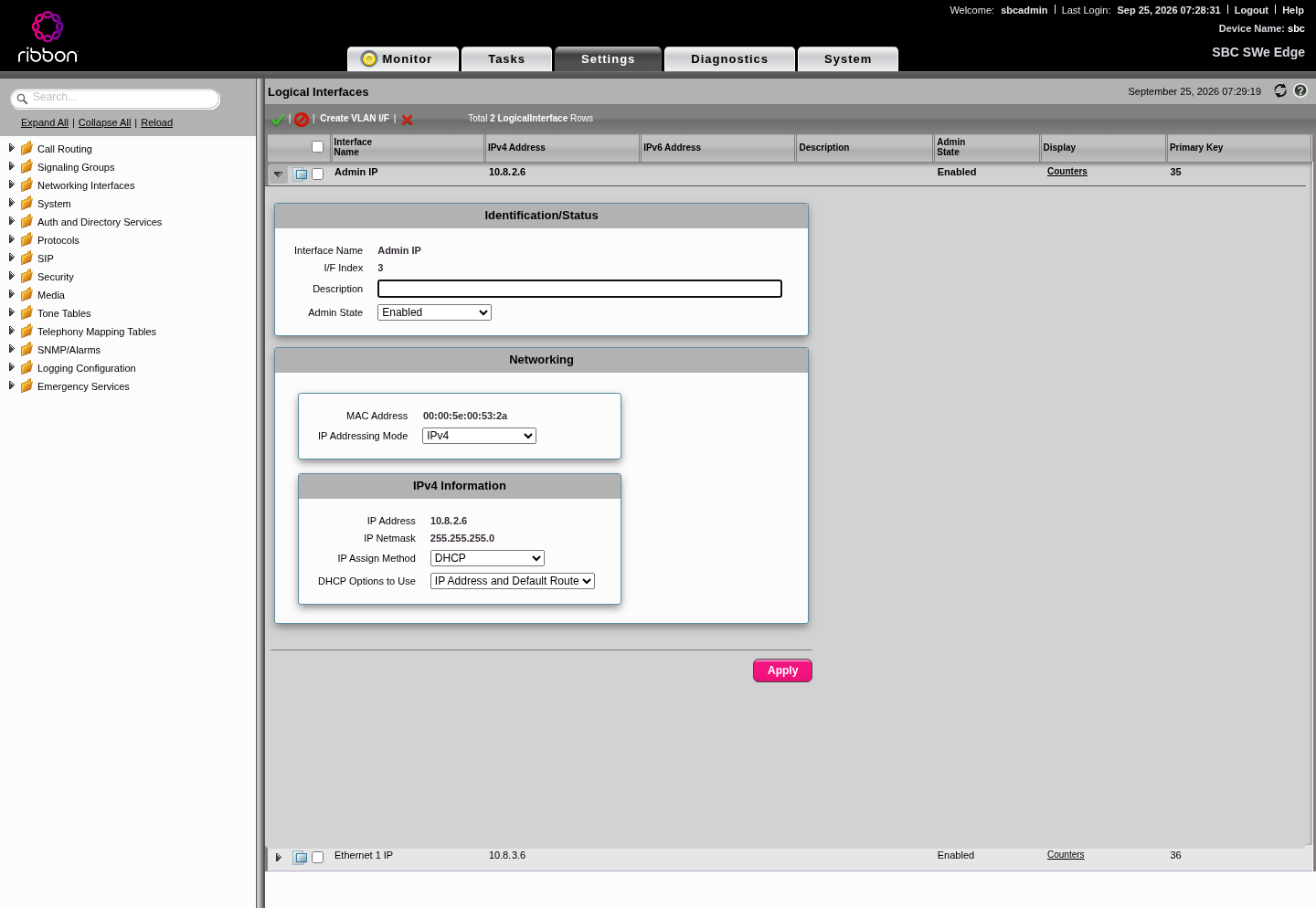Click the red X delete icon
Viewport: 1316px width, 908px height.
pyautogui.click(x=407, y=120)
